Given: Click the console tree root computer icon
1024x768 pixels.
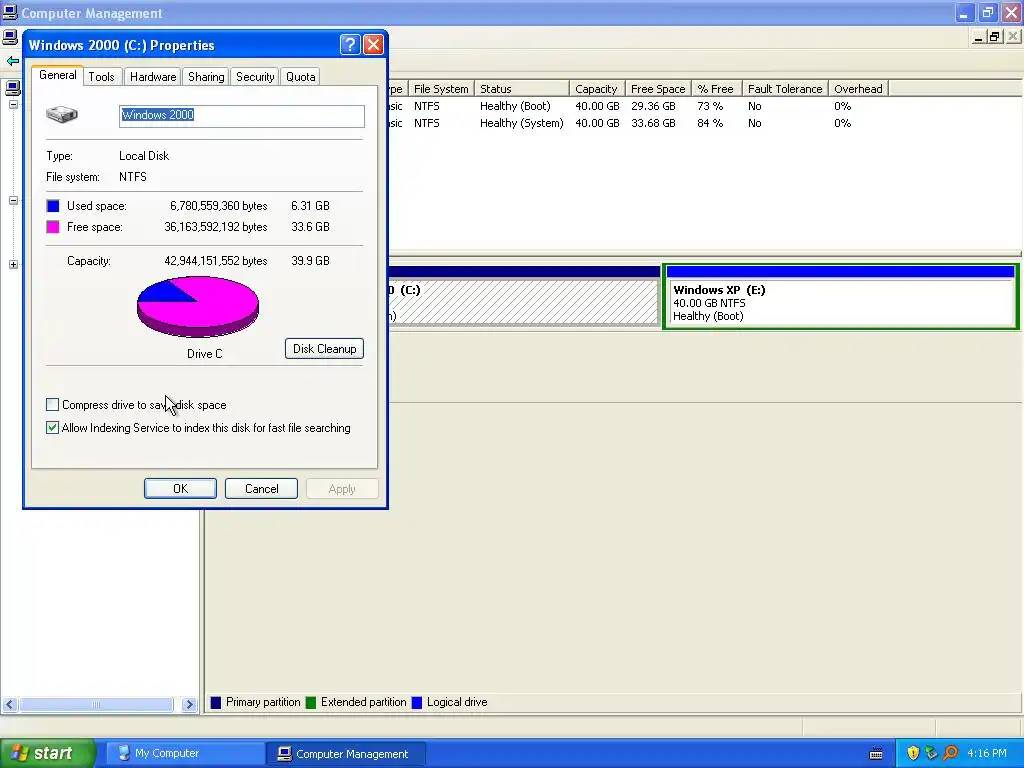Looking at the screenshot, I should [x=13, y=87].
